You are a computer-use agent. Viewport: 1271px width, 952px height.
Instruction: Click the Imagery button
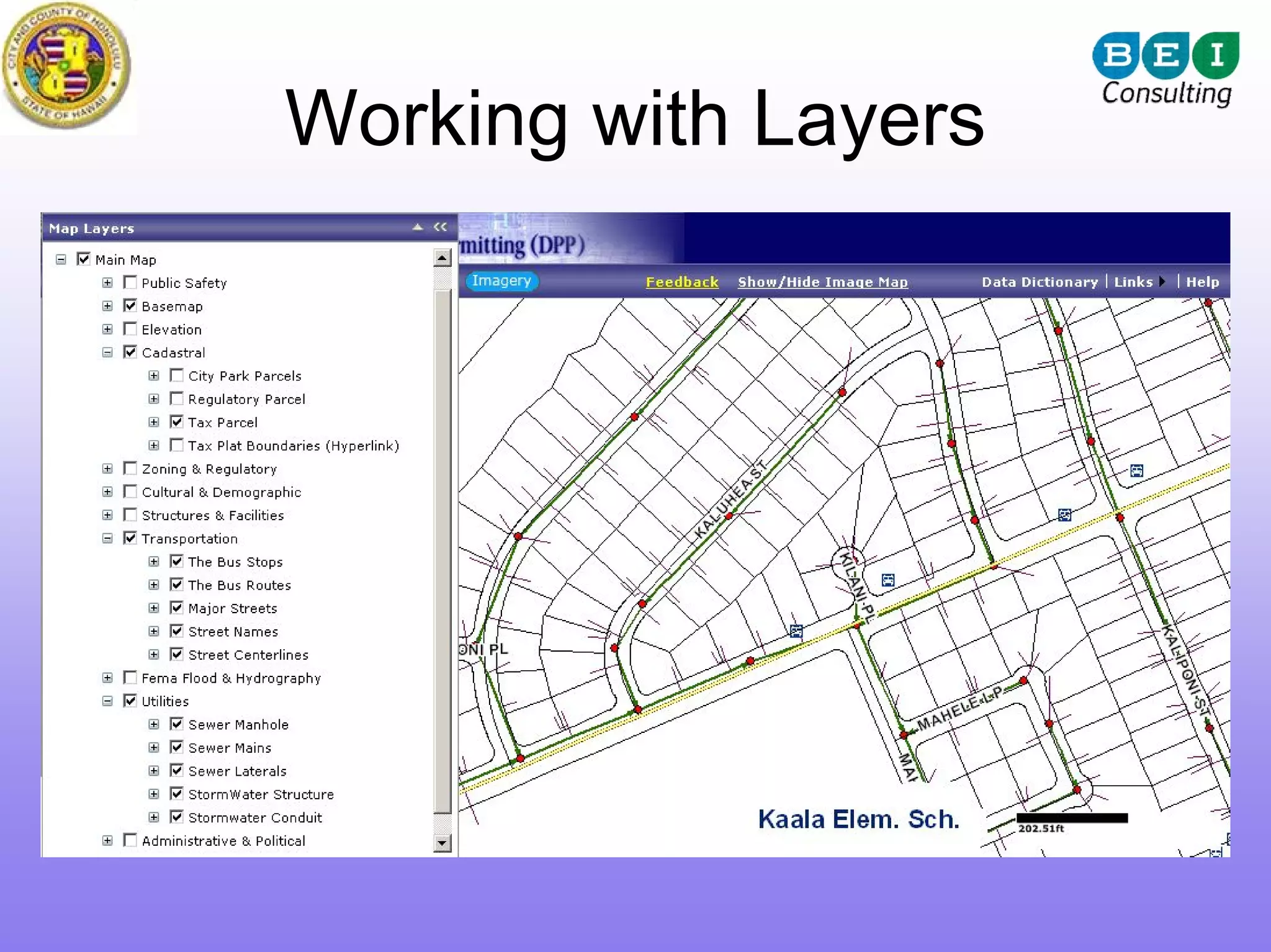(x=501, y=281)
